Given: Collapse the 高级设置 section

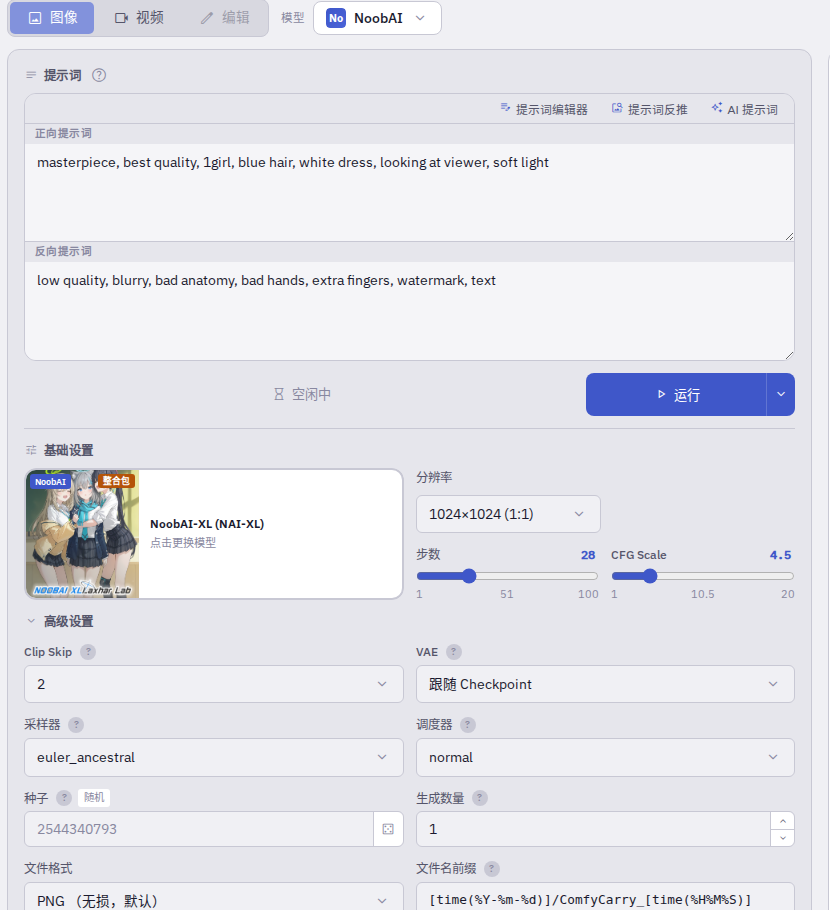Looking at the screenshot, I should pos(59,622).
